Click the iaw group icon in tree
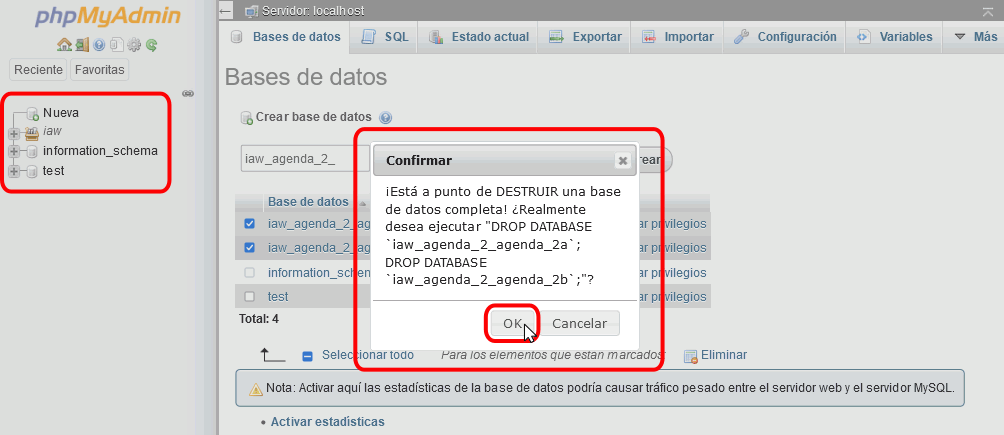This screenshot has height=435, width=1004. pyautogui.click(x=32, y=133)
